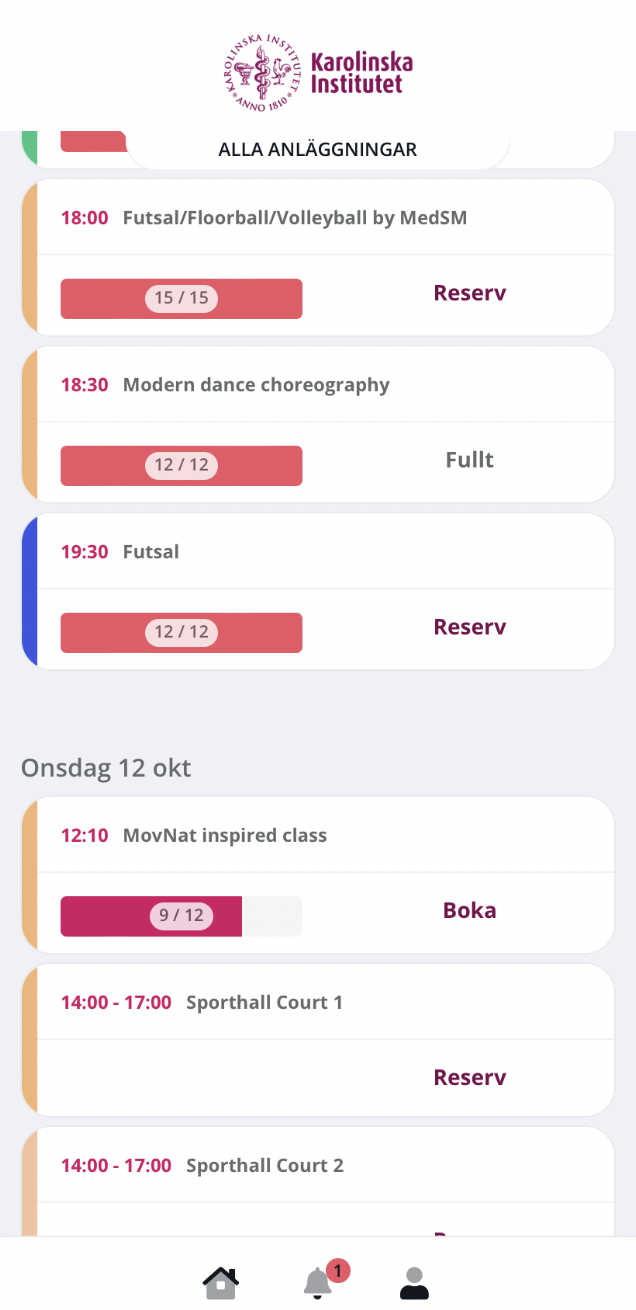Open the ALLA ANLÄGGNINGAR facility filter
Screen dimensions: 636x1310
coord(318,150)
